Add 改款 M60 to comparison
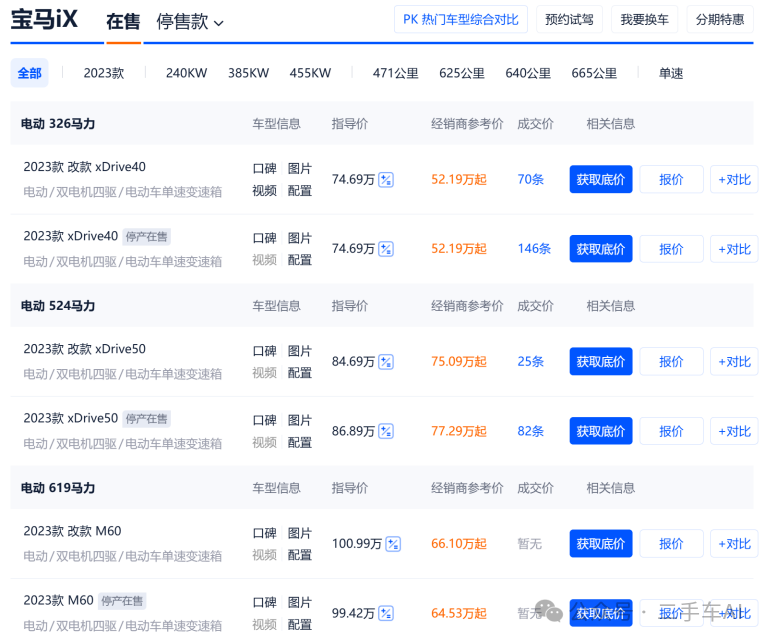Image resolution: width=766 pixels, height=642 pixels. point(734,544)
